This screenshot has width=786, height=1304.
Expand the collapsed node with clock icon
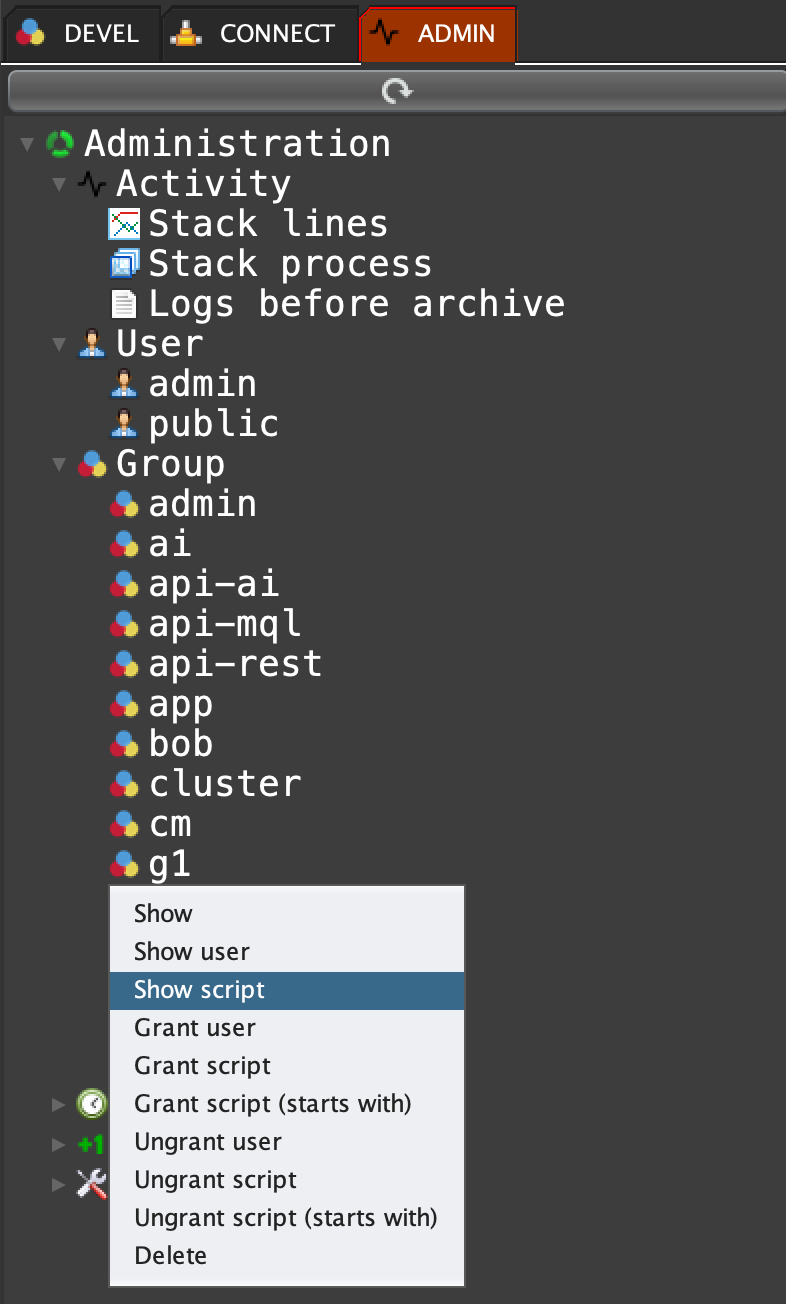(x=59, y=1104)
